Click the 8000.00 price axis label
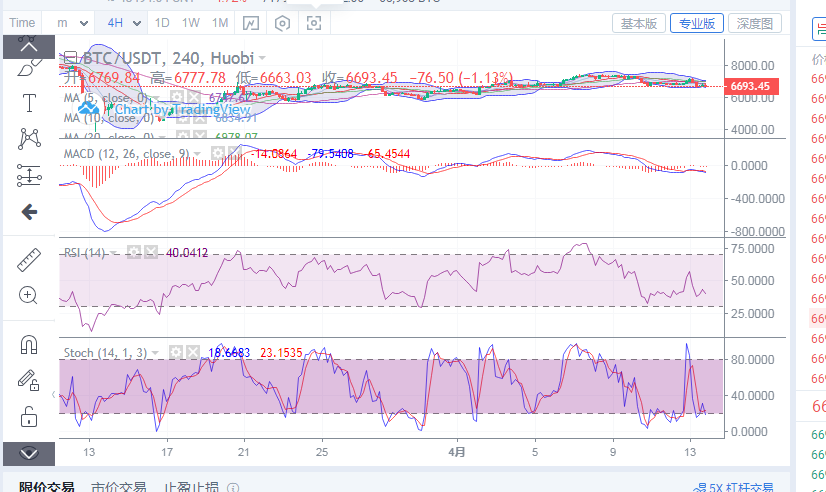The image size is (826, 492). pos(752,66)
